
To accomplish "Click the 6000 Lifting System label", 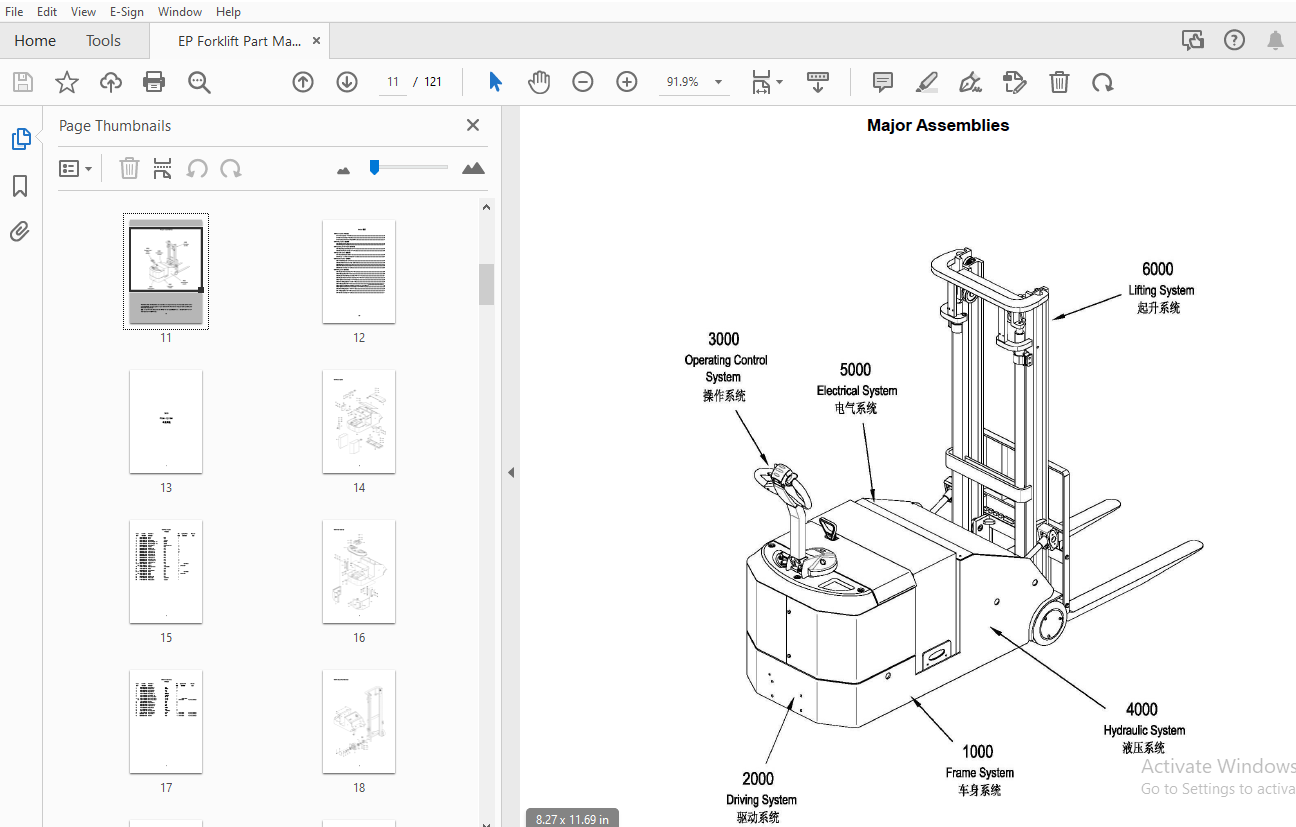I will click(x=1160, y=288).
